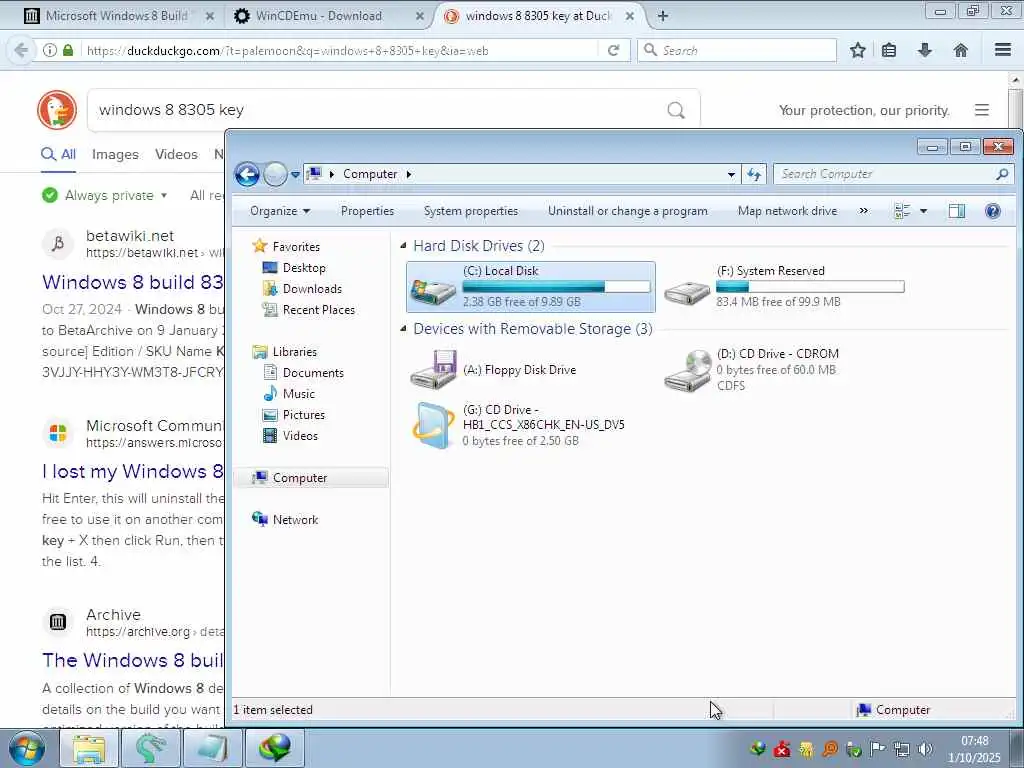Open the recent locations dropdown beside Explorer arrows

coord(295,175)
